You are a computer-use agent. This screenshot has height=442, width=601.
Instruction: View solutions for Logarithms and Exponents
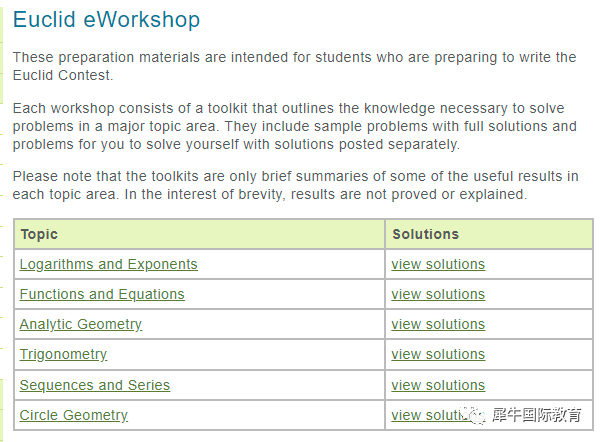(x=438, y=265)
